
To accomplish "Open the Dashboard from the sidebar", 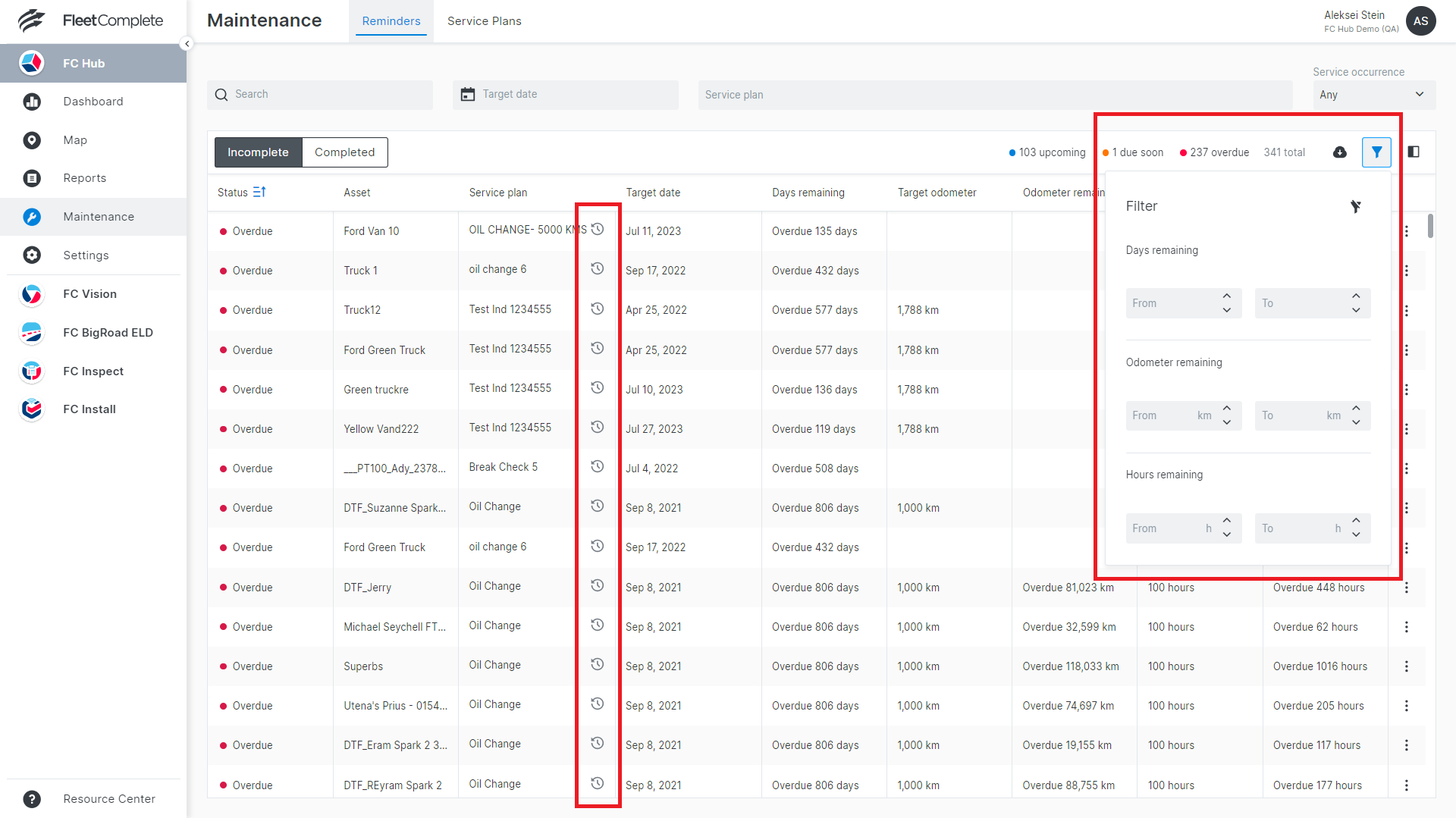I will point(93,101).
